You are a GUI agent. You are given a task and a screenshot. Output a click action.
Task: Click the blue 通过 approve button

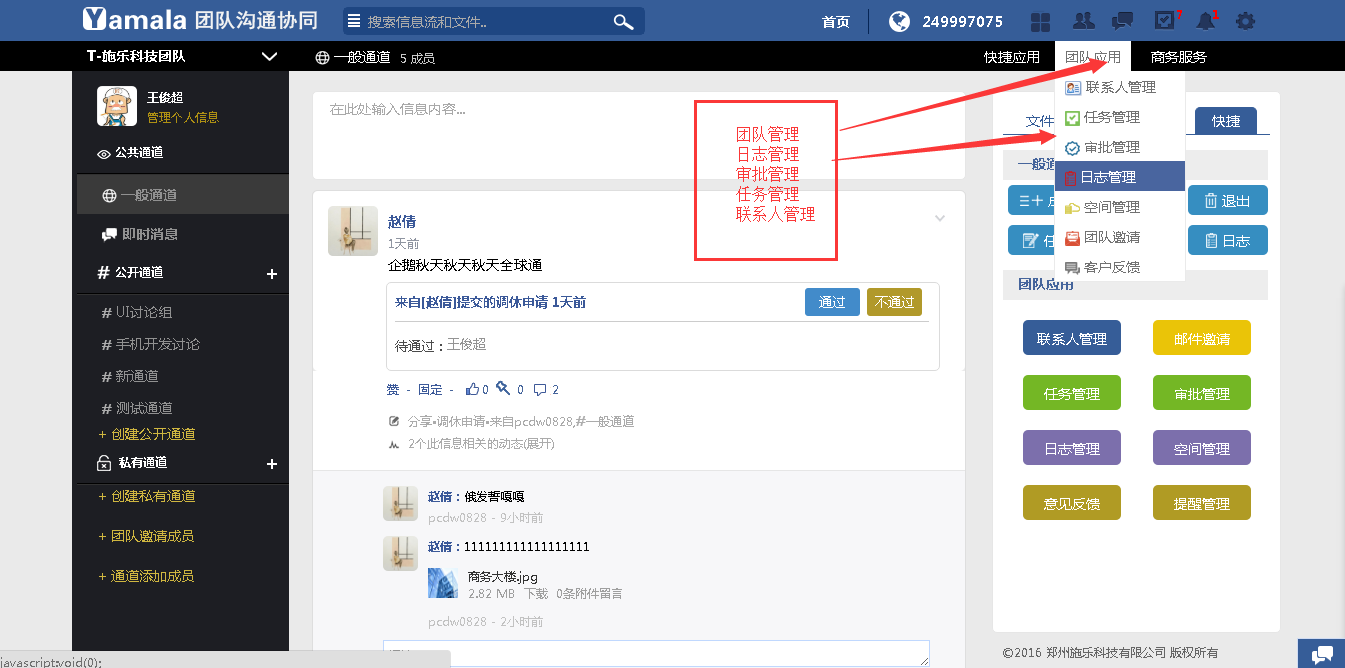832,302
